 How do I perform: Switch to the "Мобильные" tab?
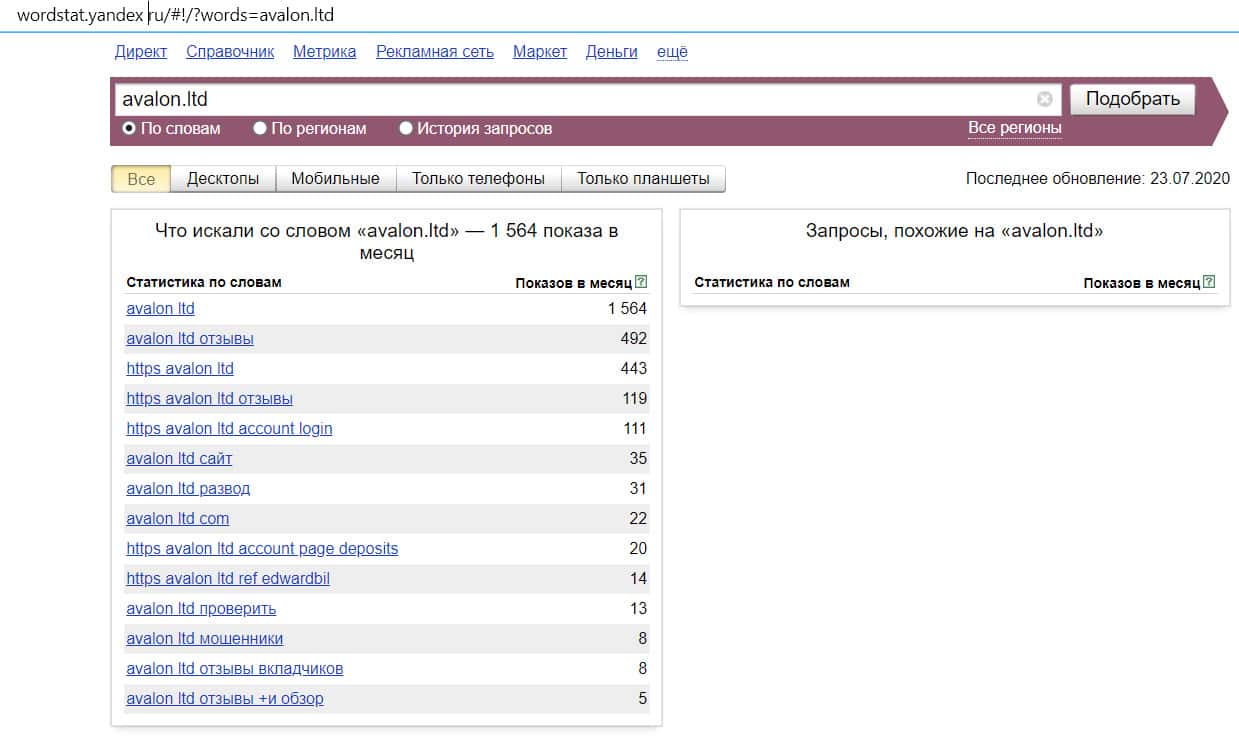pos(335,179)
